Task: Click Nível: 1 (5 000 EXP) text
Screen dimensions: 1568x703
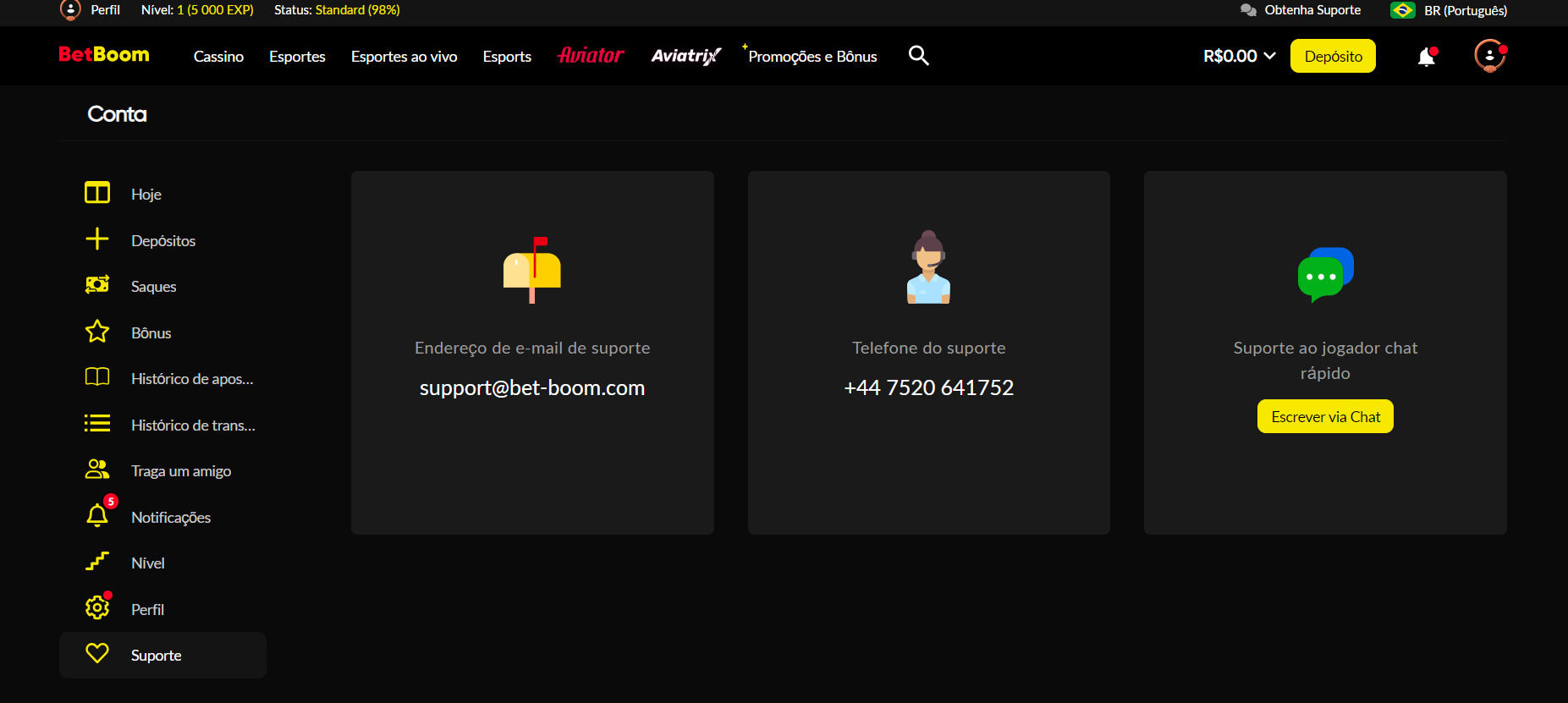Action: point(197,10)
